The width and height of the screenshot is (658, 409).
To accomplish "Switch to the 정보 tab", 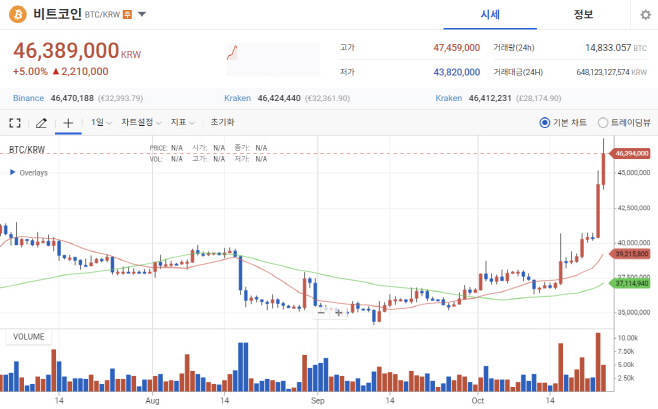I will (583, 15).
